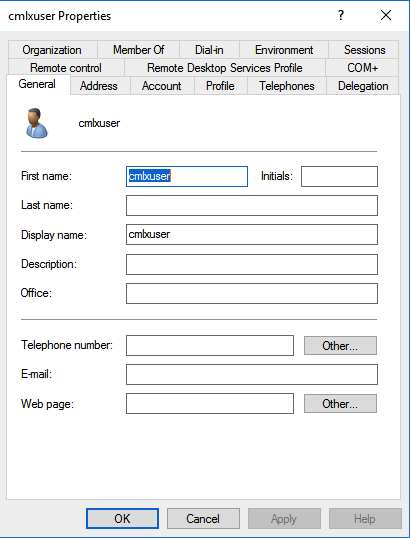410x538 pixels.
Task: Focus the Office text field
Action: click(x=252, y=293)
